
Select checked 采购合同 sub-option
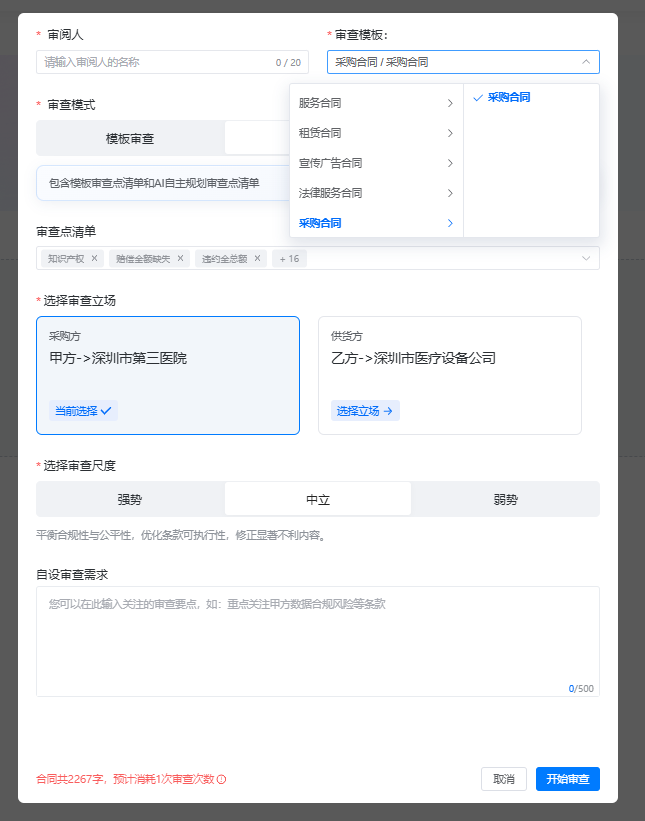pos(509,97)
